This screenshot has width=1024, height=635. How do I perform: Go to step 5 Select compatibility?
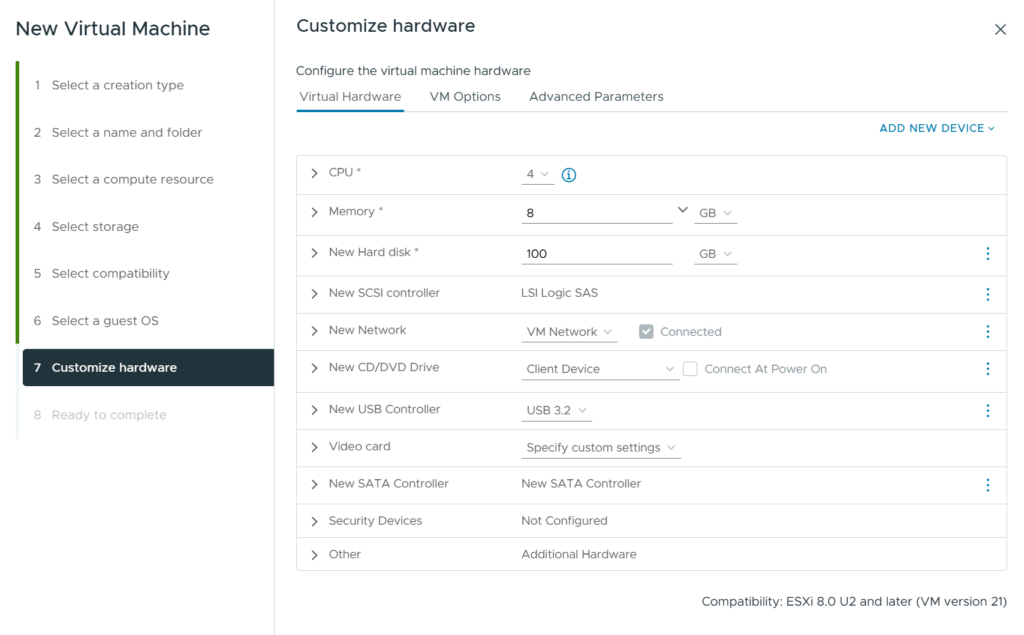click(110, 274)
